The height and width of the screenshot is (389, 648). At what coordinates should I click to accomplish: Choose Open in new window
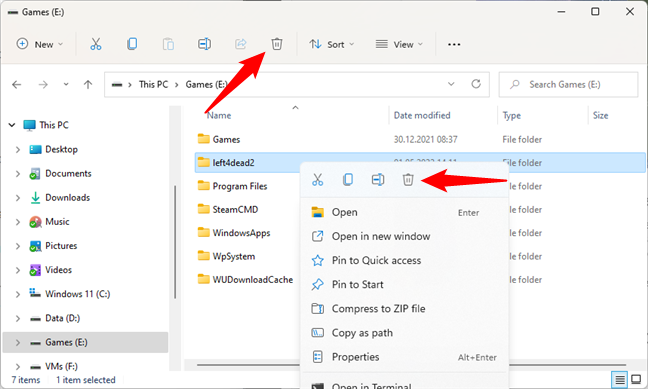pyautogui.click(x=404, y=236)
